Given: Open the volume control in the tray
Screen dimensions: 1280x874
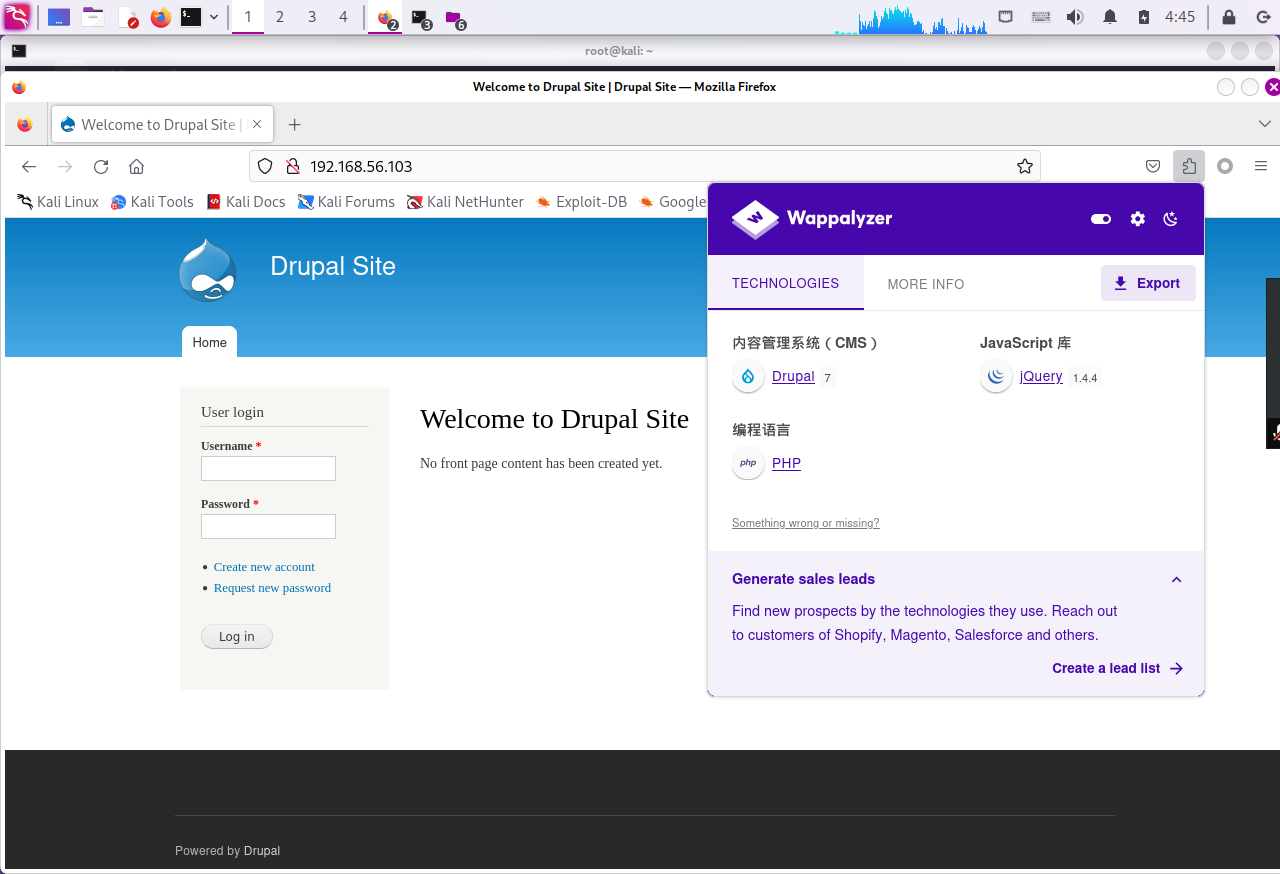Looking at the screenshot, I should tap(1075, 17).
